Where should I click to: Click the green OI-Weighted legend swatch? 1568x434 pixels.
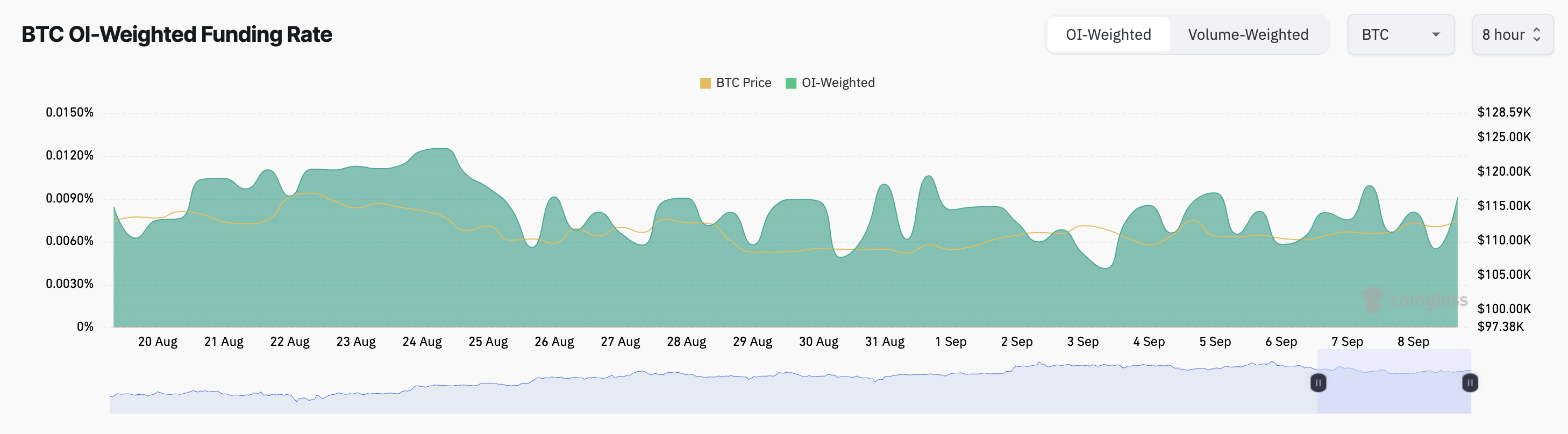(790, 83)
